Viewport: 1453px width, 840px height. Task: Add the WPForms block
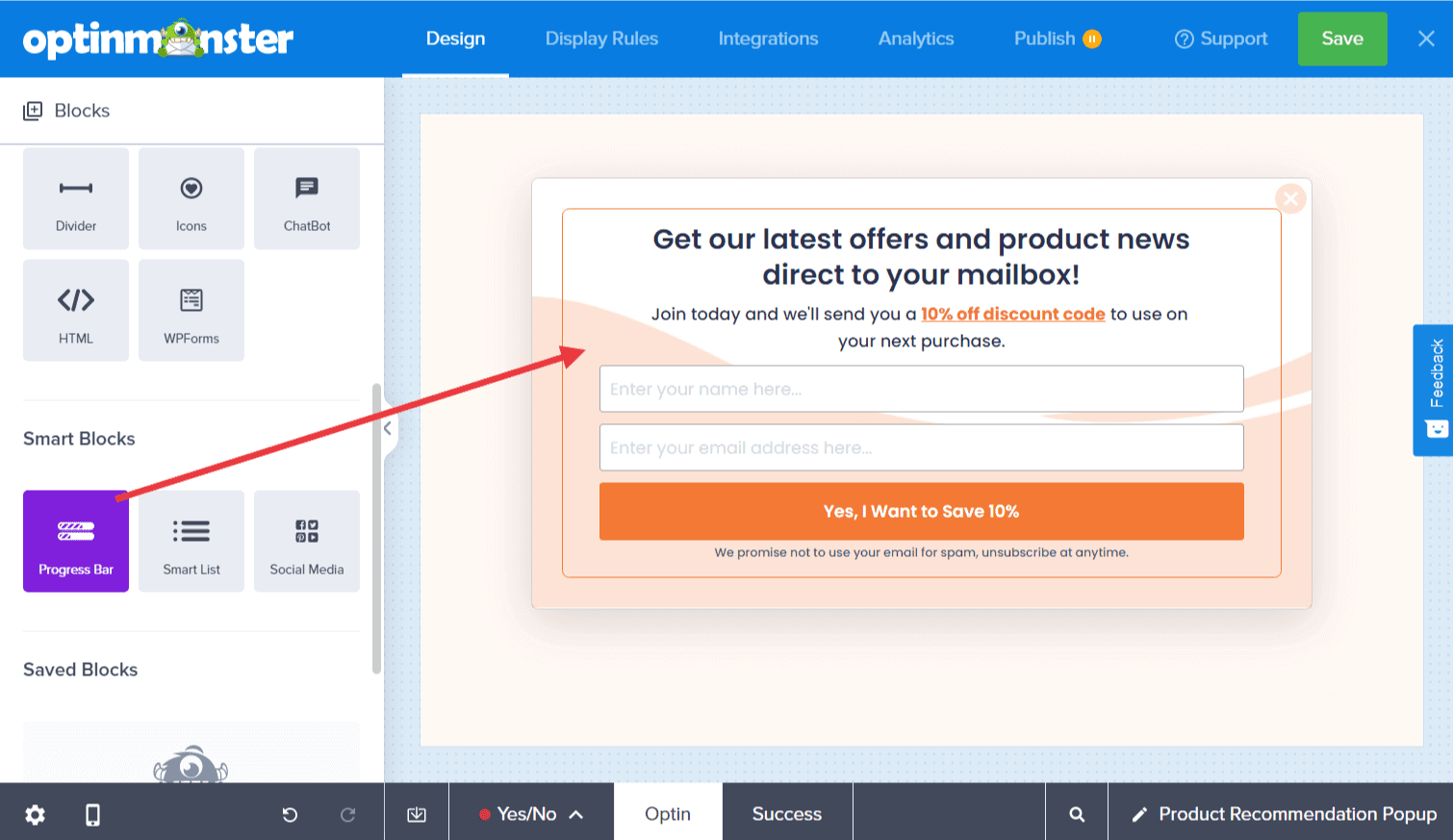pyautogui.click(x=191, y=310)
